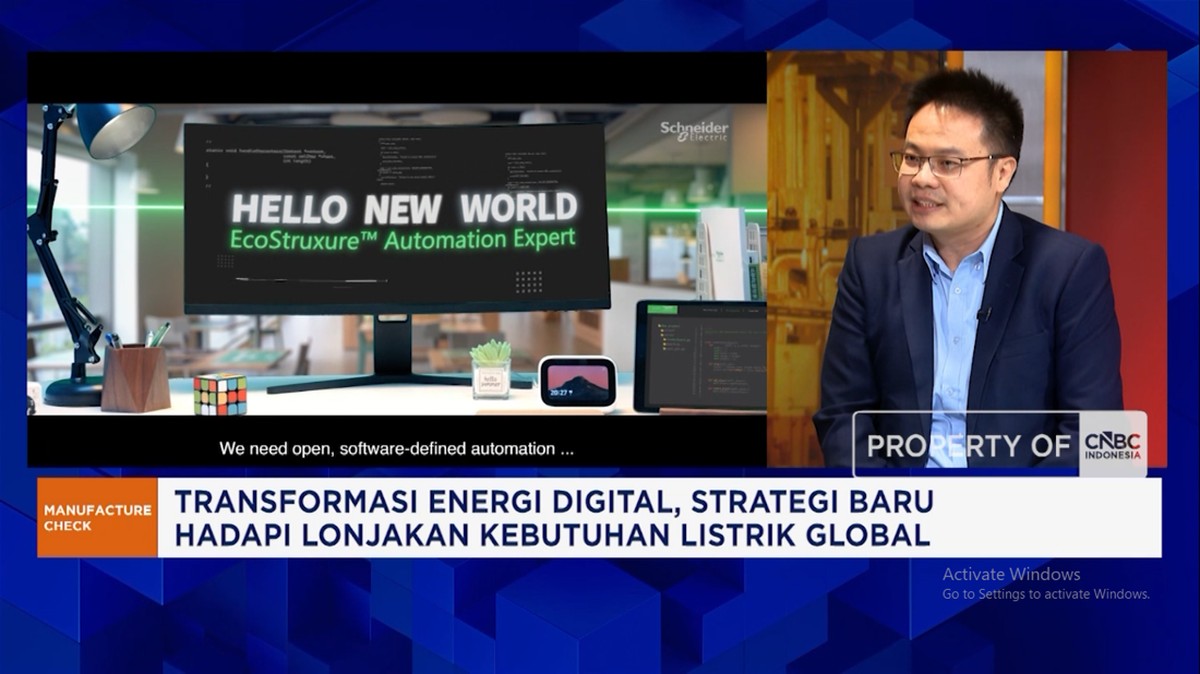This screenshot has height=674, width=1200.
Task: Click the video clip thumbnail showing the monitor
Action: [x=397, y=259]
